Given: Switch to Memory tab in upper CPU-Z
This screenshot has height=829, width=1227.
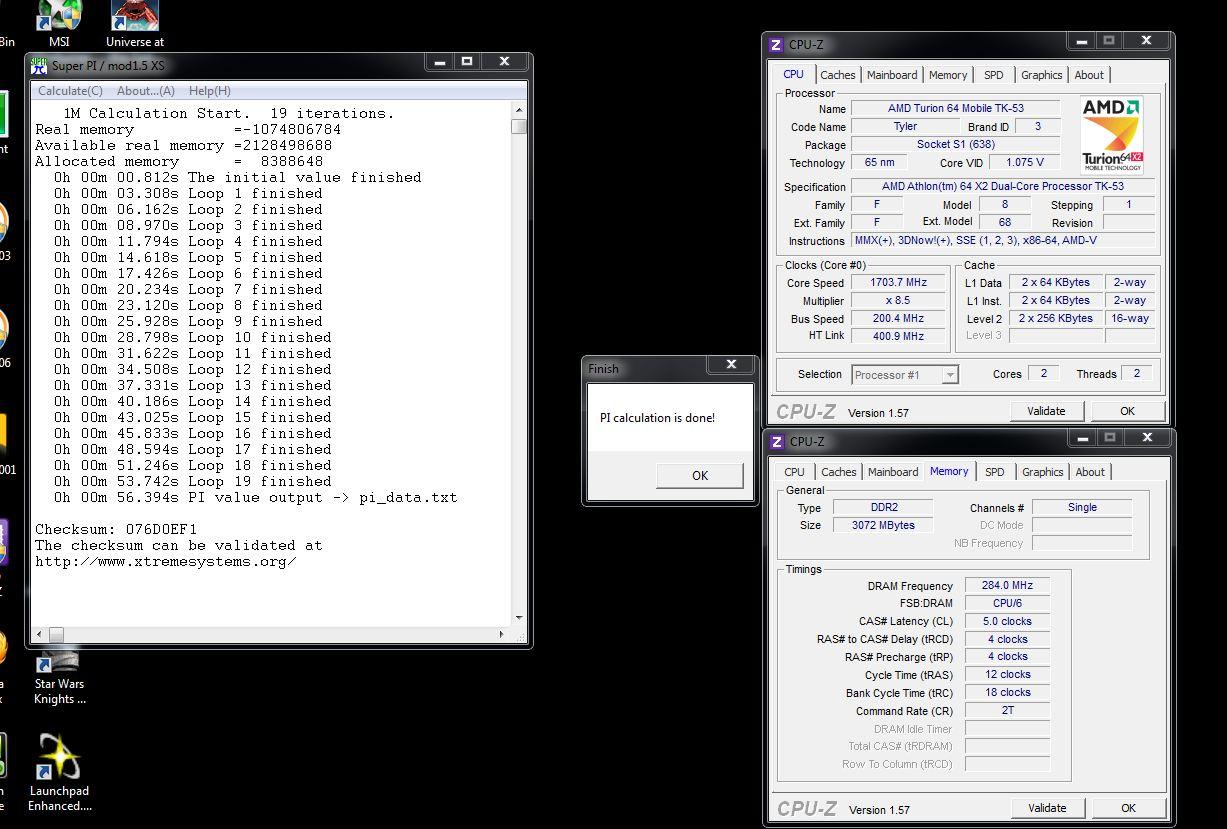Looking at the screenshot, I should click(x=948, y=75).
